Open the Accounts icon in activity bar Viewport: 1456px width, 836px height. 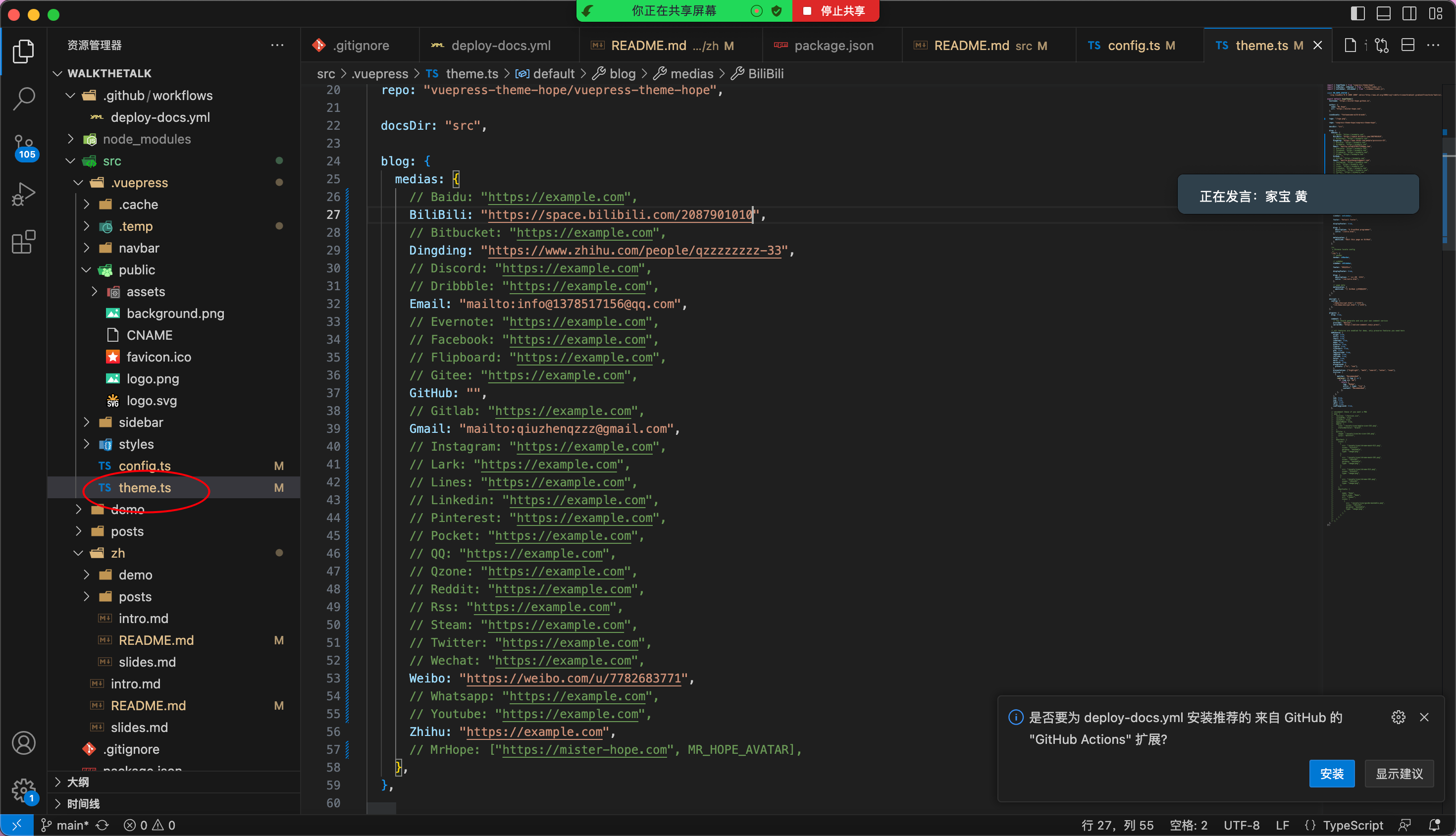pyautogui.click(x=24, y=743)
